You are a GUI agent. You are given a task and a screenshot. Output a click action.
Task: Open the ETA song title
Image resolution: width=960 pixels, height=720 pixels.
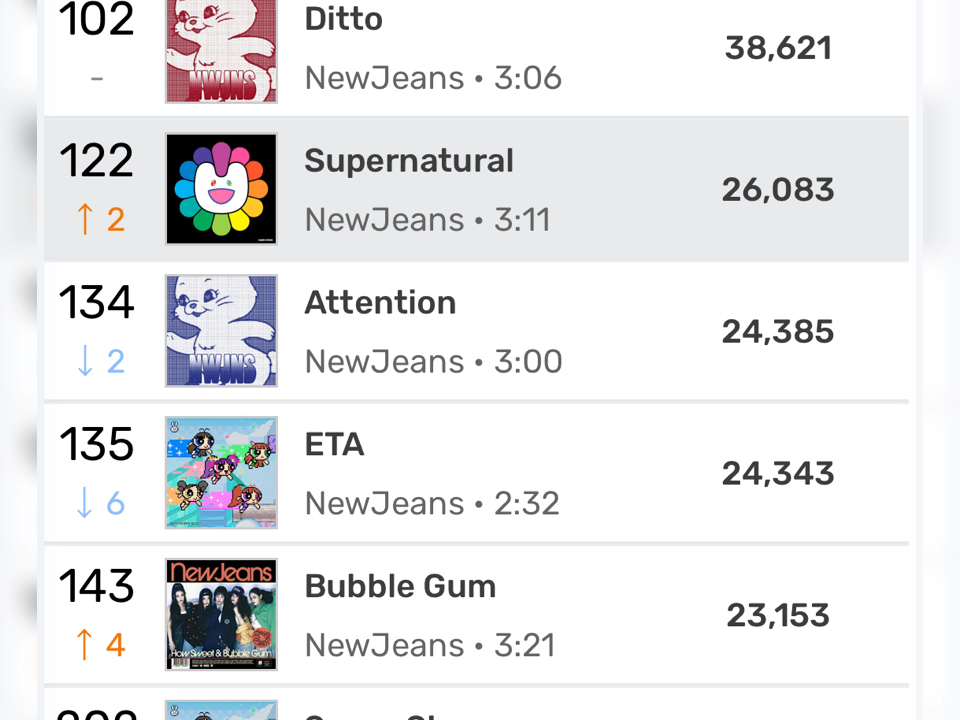tap(334, 444)
